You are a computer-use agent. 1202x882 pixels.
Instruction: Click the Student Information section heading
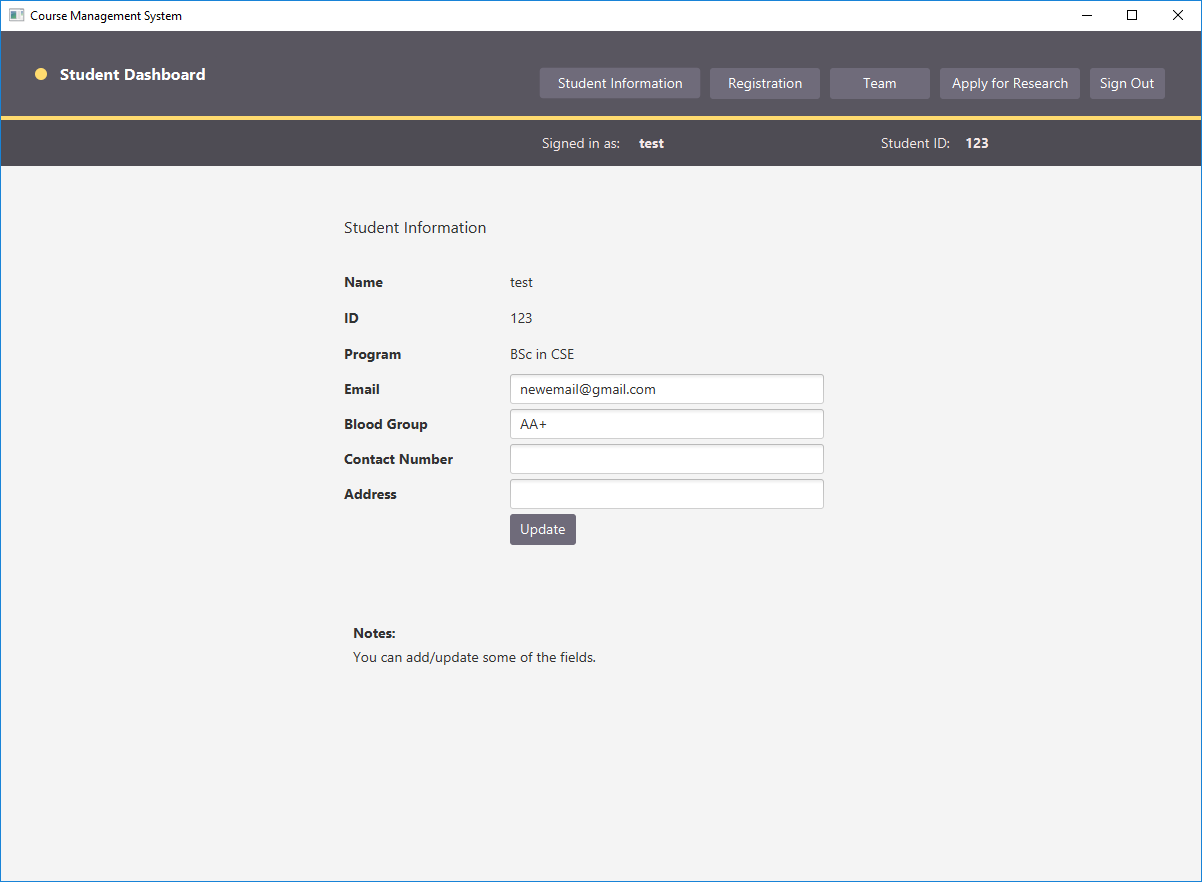pyautogui.click(x=415, y=227)
